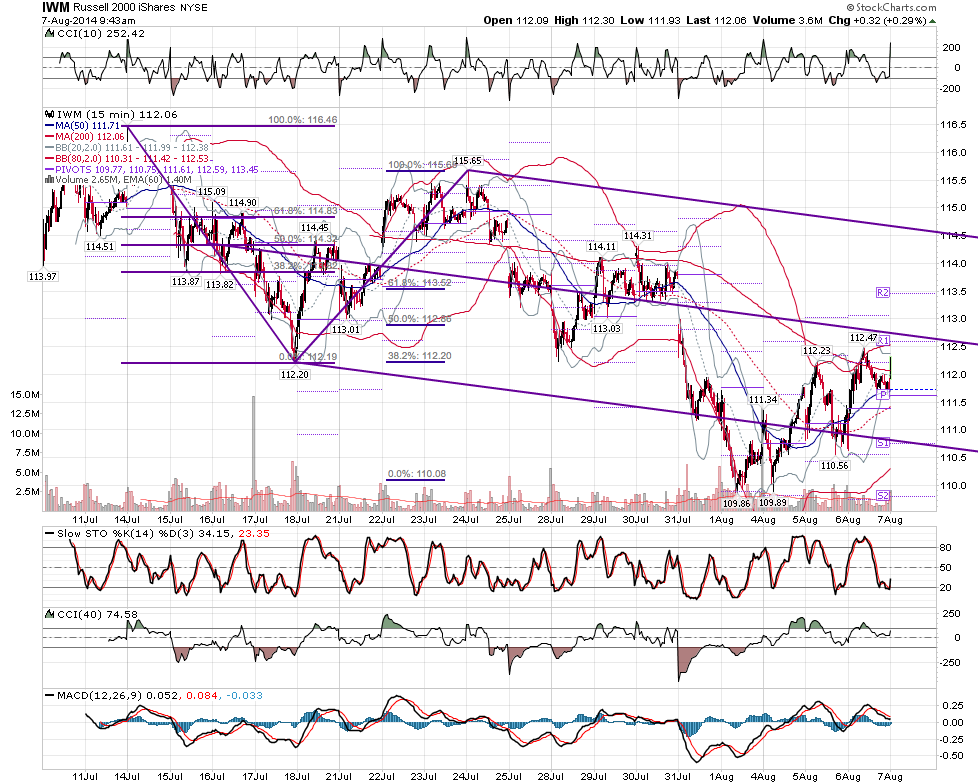Image resolution: width=978 pixels, height=782 pixels.
Task: Click the 110.56 price label
Action: coord(835,466)
